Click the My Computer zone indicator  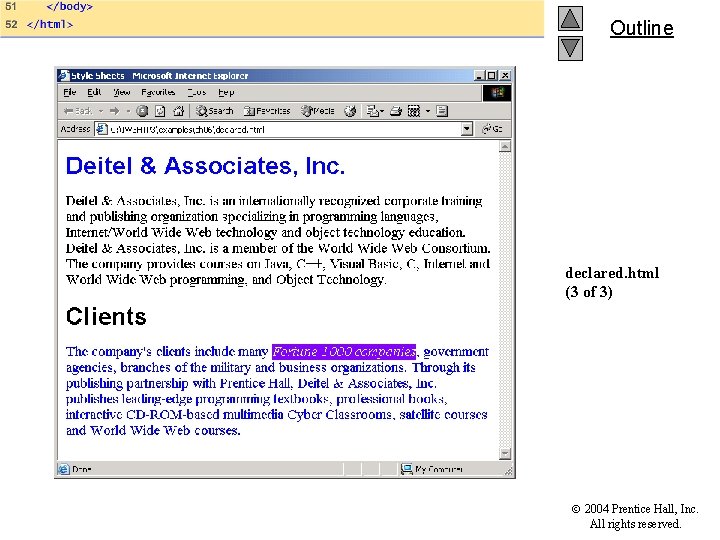[x=432, y=469]
